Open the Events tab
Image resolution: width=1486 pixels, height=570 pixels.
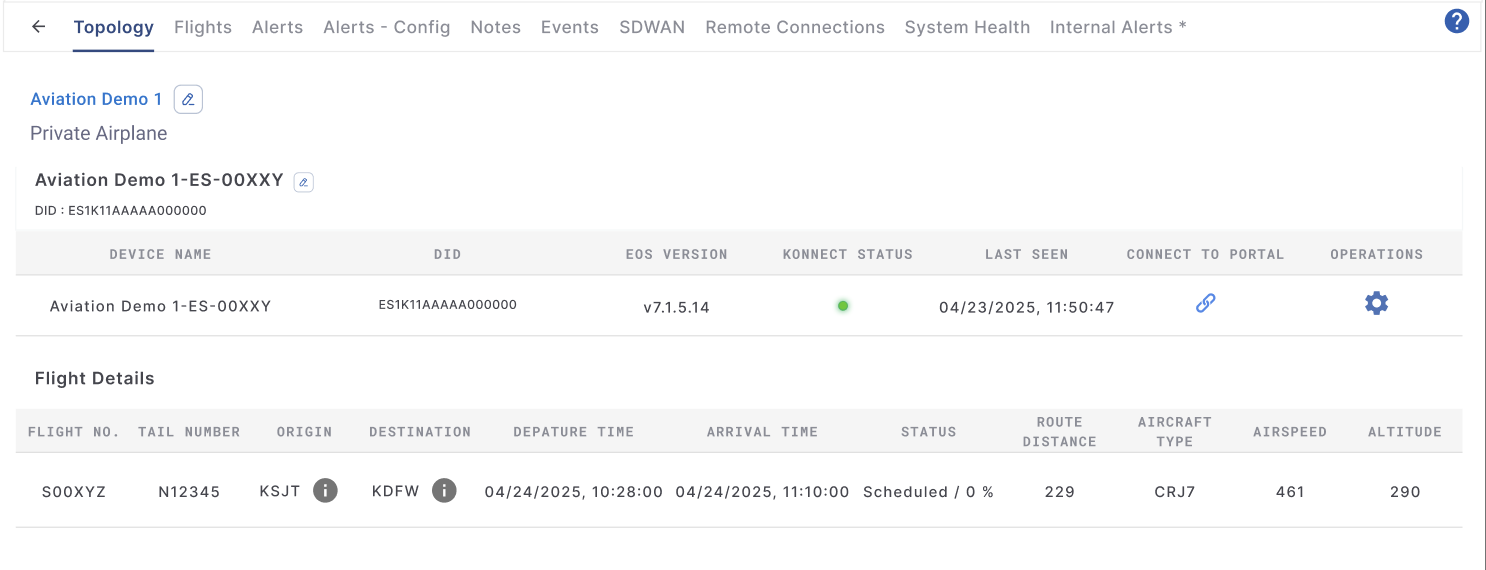[569, 27]
